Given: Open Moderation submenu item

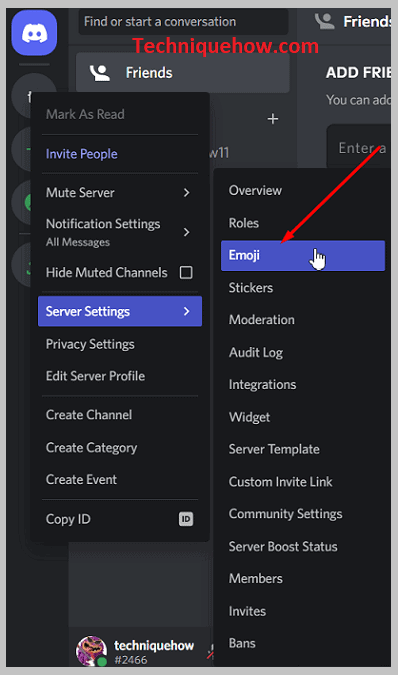Looking at the screenshot, I should click(302, 319).
